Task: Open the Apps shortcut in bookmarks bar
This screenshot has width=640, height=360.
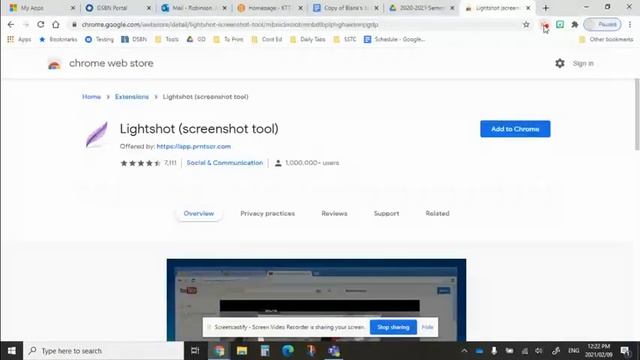Action: [19, 39]
